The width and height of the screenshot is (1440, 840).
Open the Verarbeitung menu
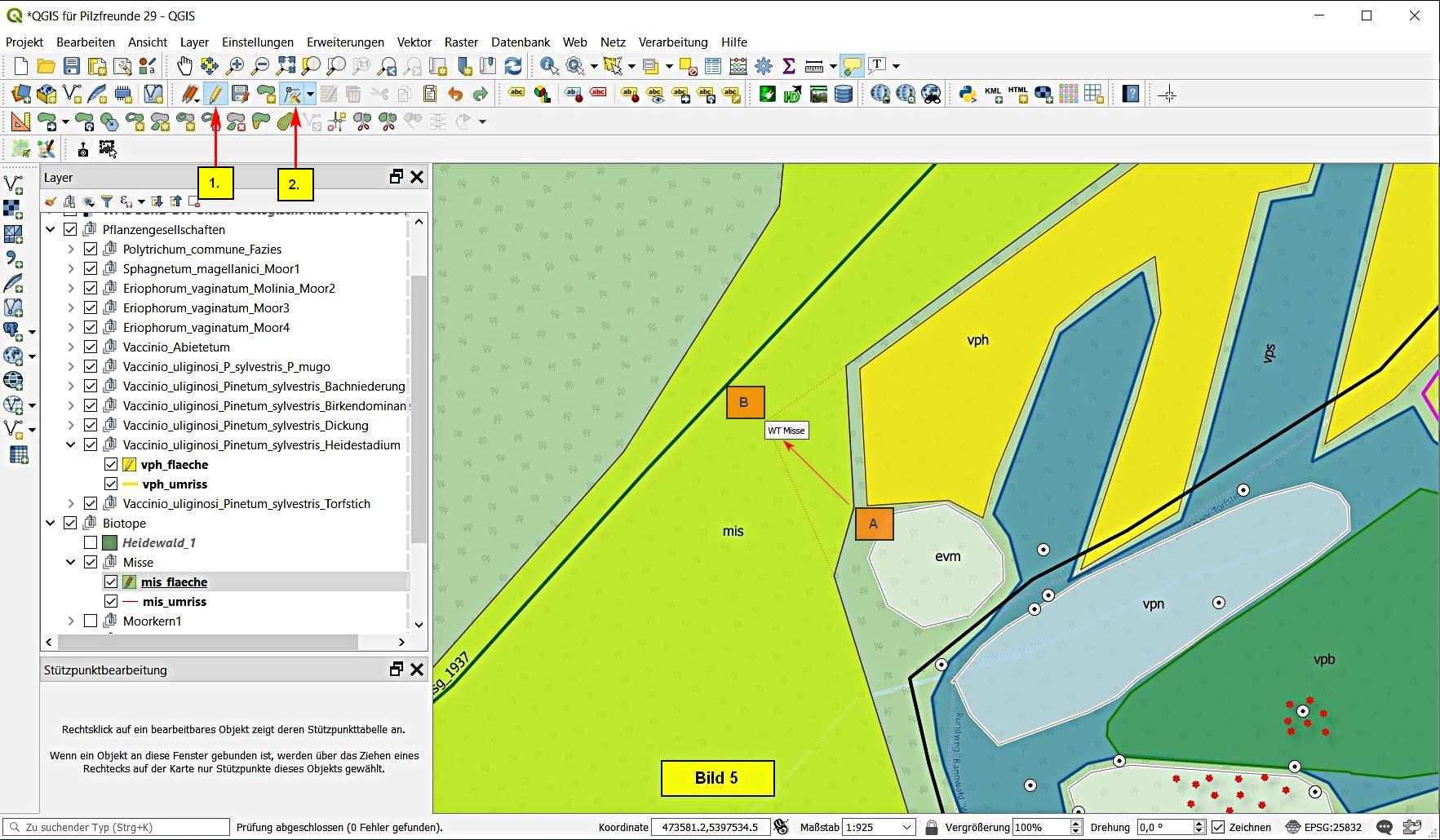672,42
